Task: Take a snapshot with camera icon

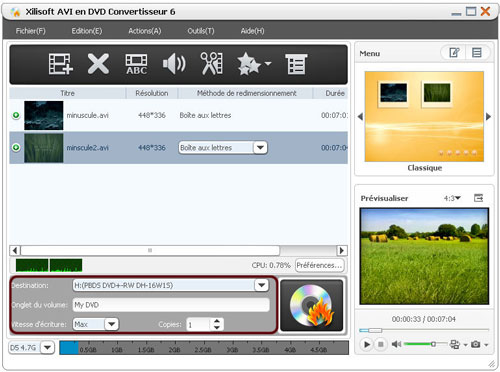Action: pyautogui.click(x=476, y=344)
